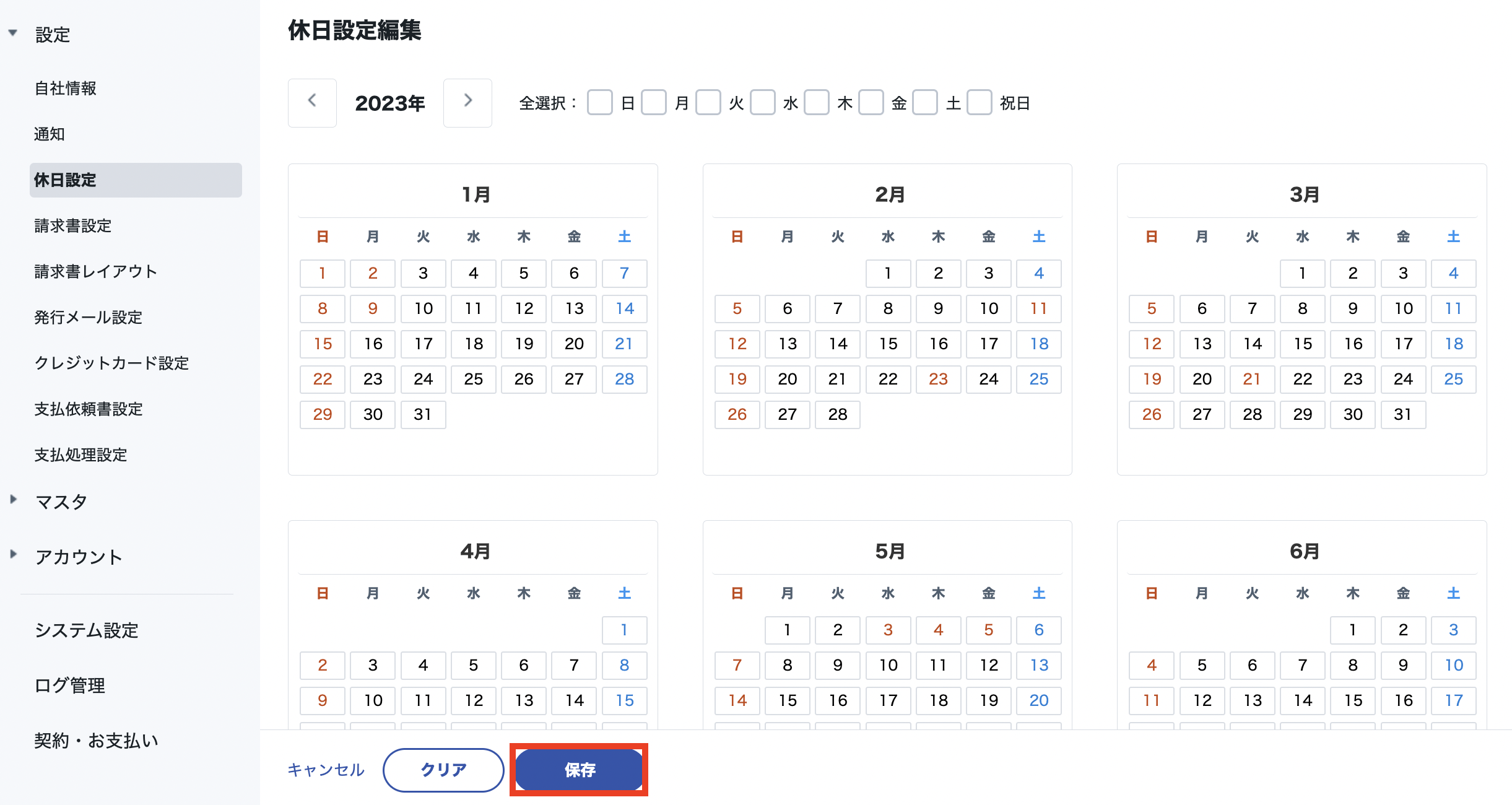The image size is (1512, 805).
Task: Click the 保存 button
Action: [579, 770]
